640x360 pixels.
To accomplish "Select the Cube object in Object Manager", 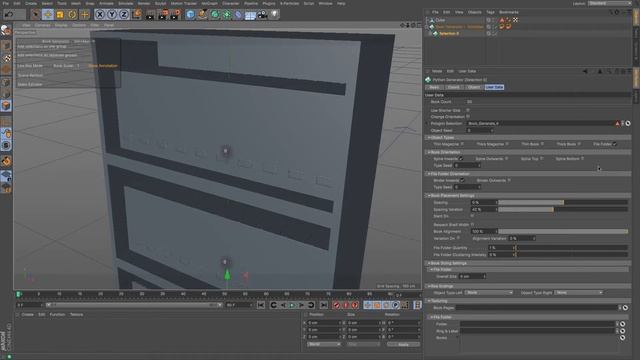I will pyautogui.click(x=440, y=20).
